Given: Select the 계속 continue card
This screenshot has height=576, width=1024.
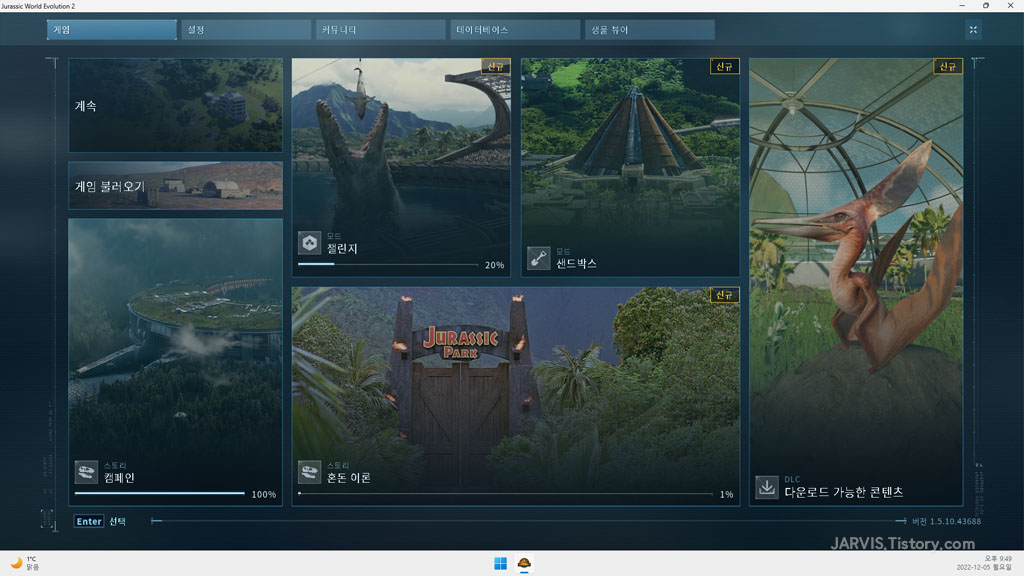Looking at the screenshot, I should pyautogui.click(x=176, y=105).
